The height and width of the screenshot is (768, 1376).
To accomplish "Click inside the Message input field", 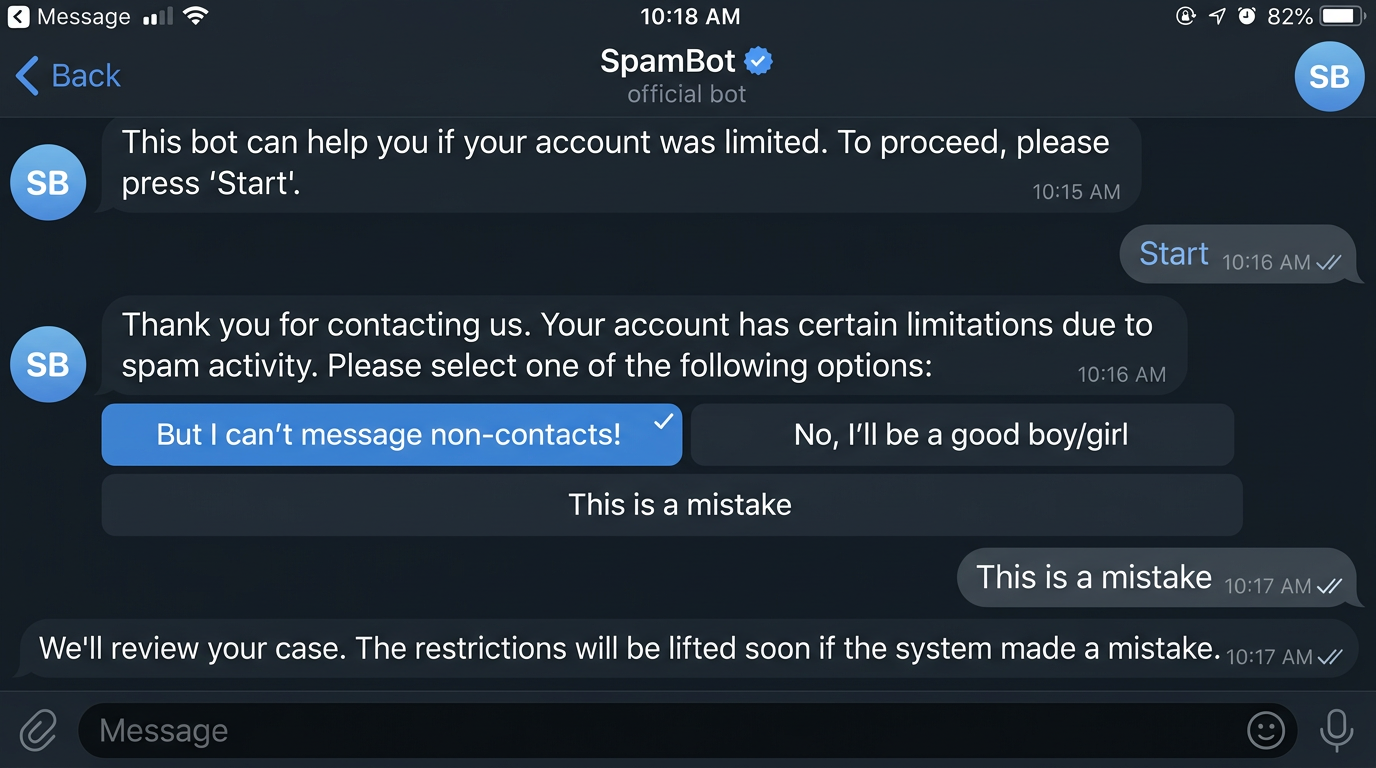I will click(600, 731).
